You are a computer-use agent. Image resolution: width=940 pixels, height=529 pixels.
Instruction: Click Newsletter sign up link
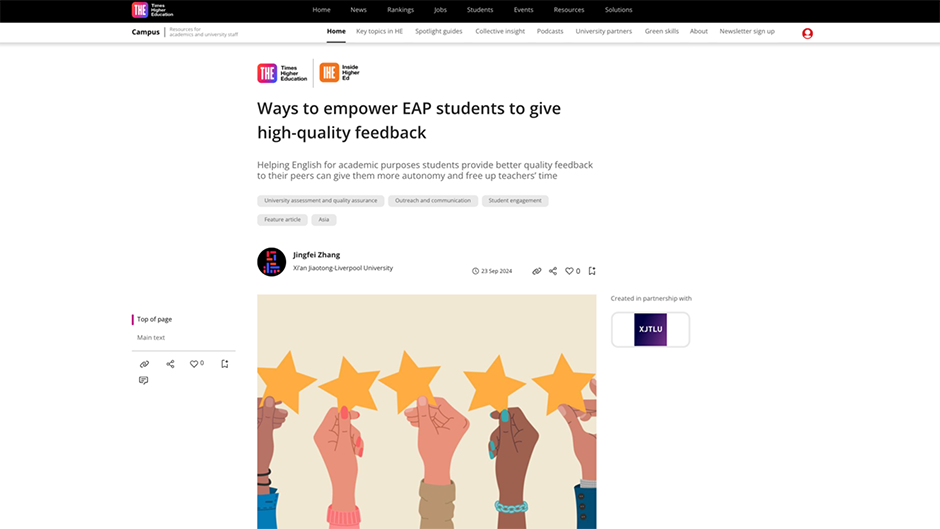pos(747,31)
